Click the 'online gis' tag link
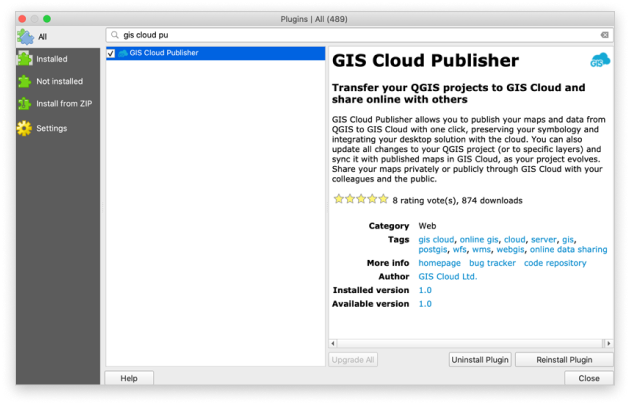This screenshot has height=405, width=630. (479, 240)
